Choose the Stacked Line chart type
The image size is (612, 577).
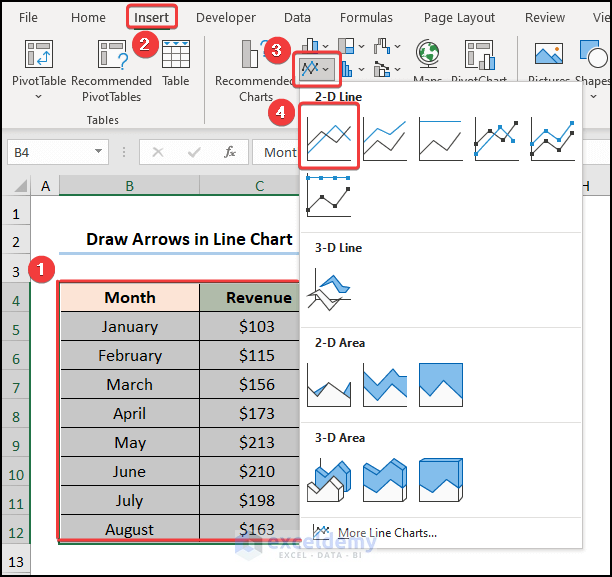[x=384, y=137]
